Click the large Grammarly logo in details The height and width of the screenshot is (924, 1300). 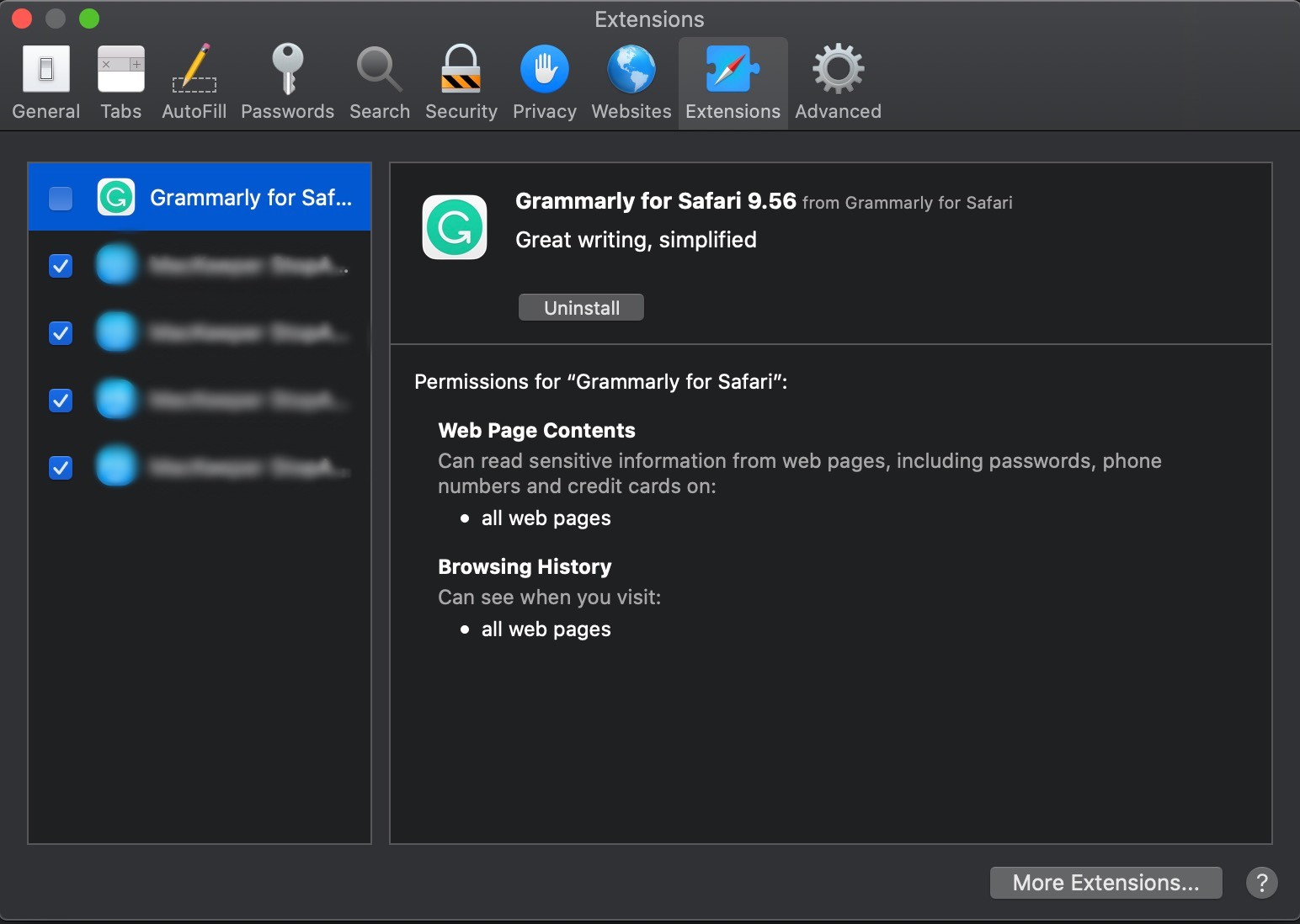455,227
